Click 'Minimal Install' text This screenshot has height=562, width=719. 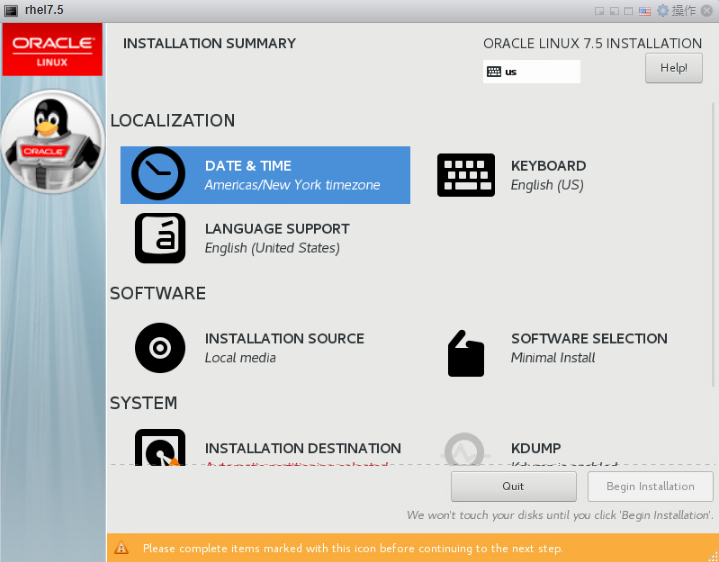[x=553, y=358]
